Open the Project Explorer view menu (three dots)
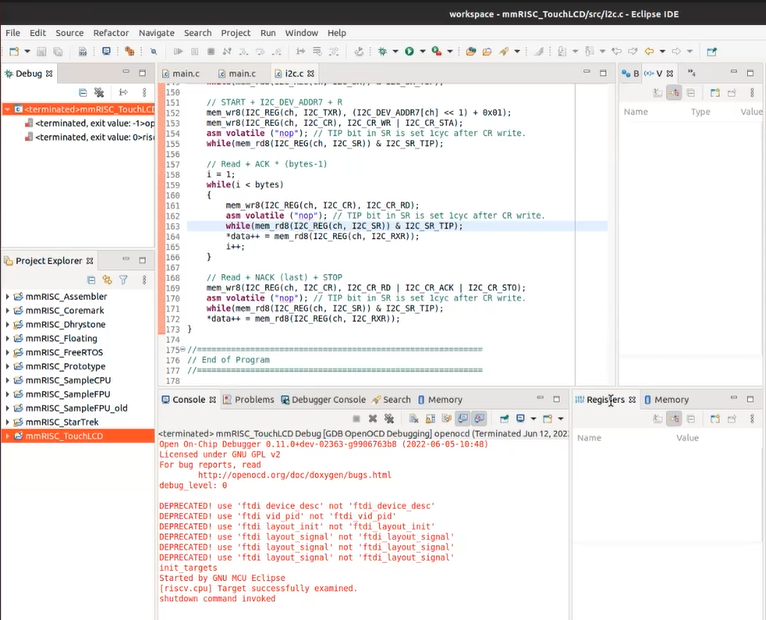766x620 pixels. [x=144, y=280]
